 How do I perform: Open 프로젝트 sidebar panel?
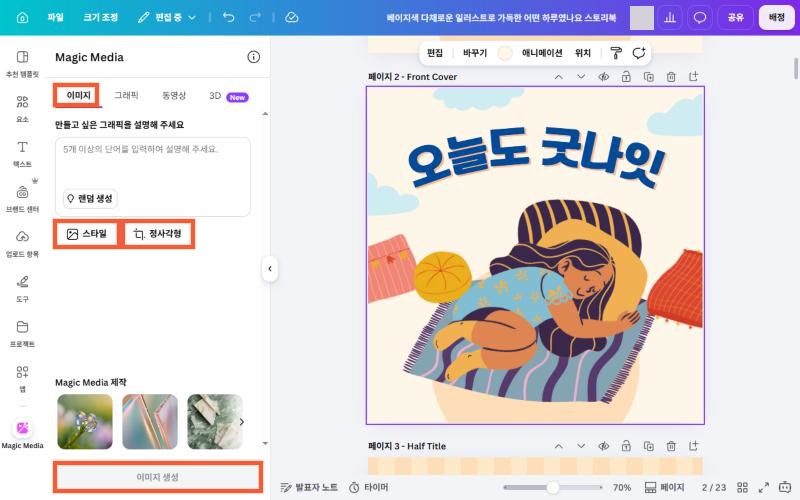22,334
